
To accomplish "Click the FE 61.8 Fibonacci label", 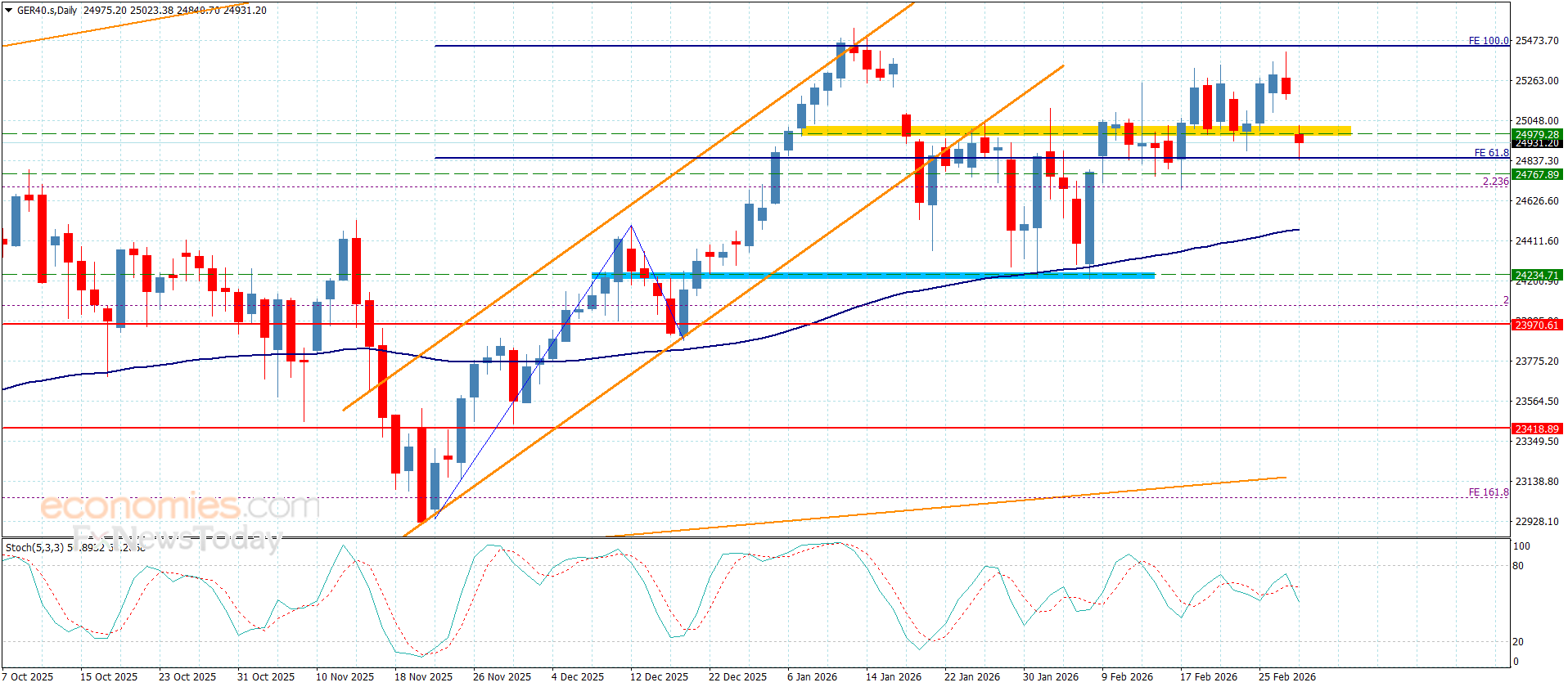I will 1491,153.
